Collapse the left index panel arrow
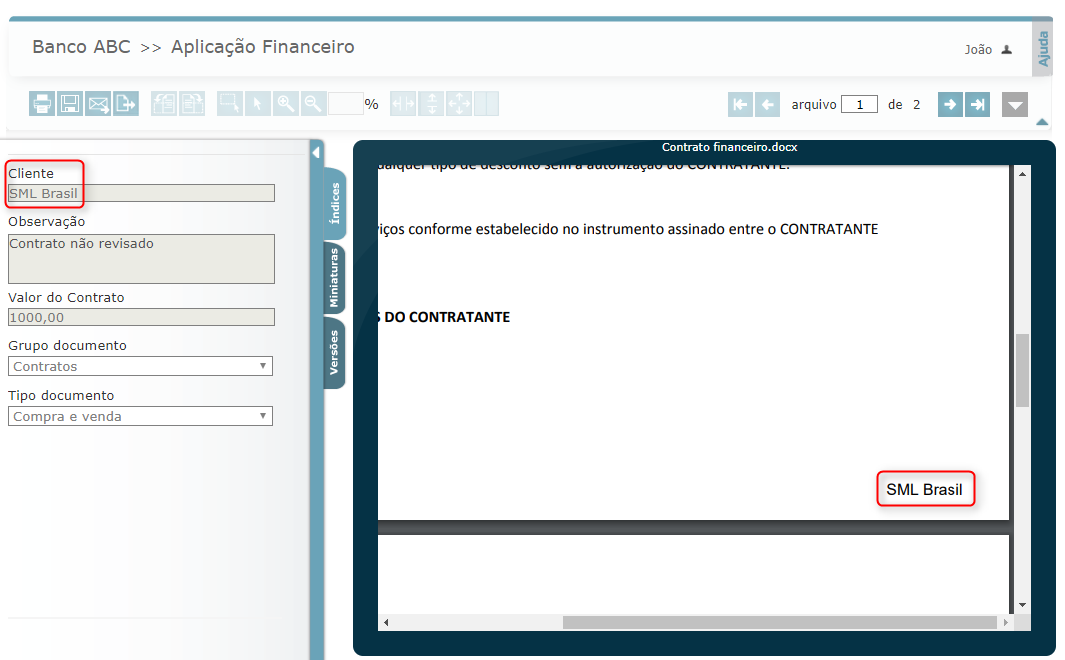The image size is (1065, 660). tap(316, 153)
